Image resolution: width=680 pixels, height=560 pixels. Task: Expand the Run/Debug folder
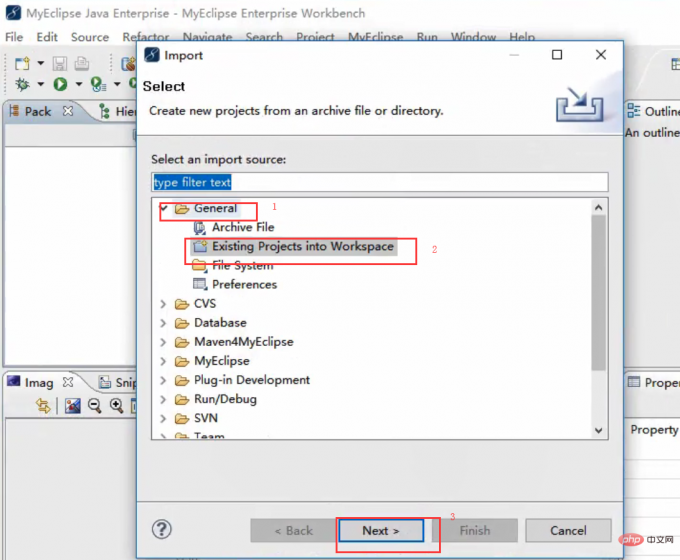(x=163, y=399)
